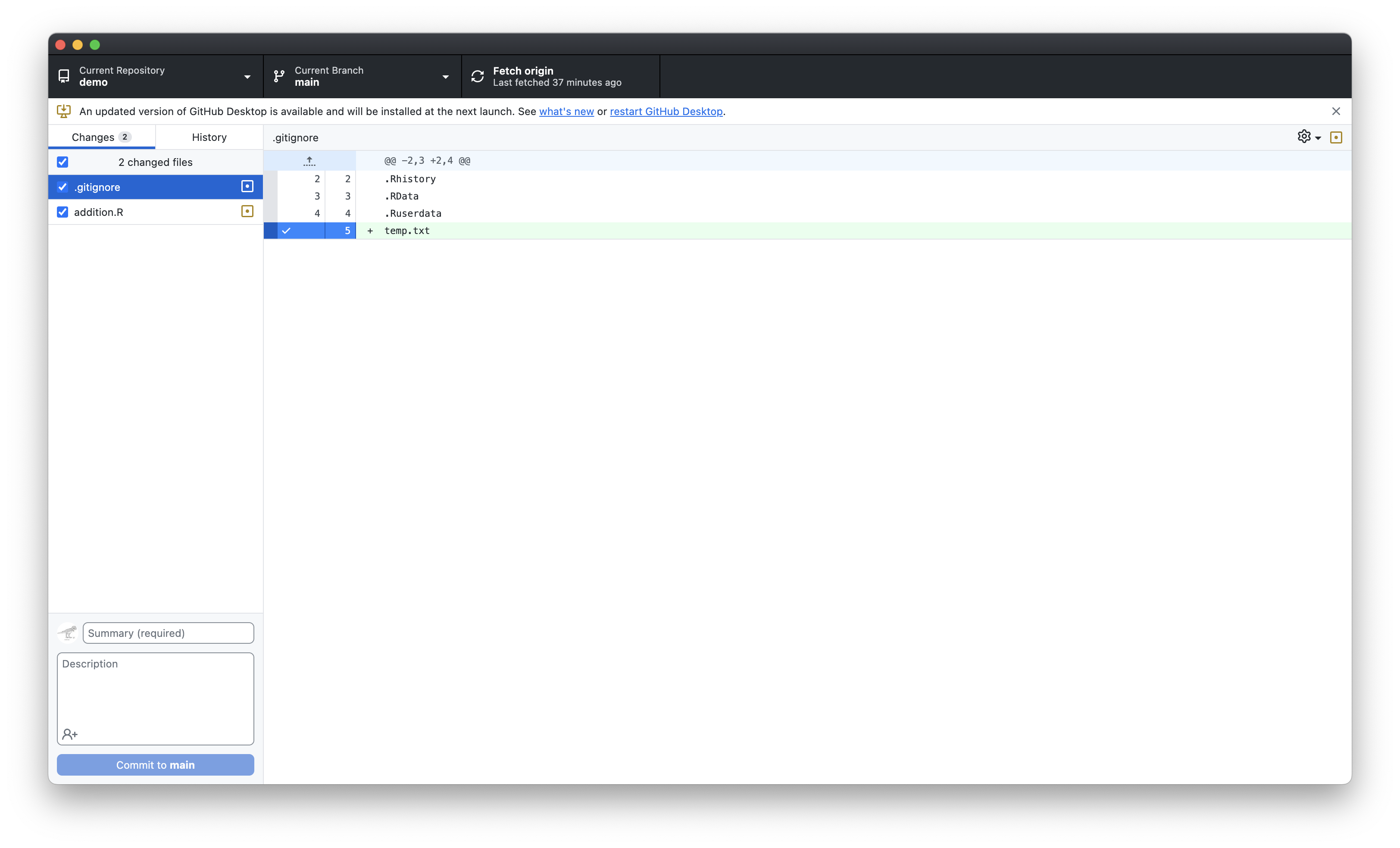This screenshot has width=1400, height=848.
Task: Click the Fetch origin sync icon
Action: click(x=477, y=76)
